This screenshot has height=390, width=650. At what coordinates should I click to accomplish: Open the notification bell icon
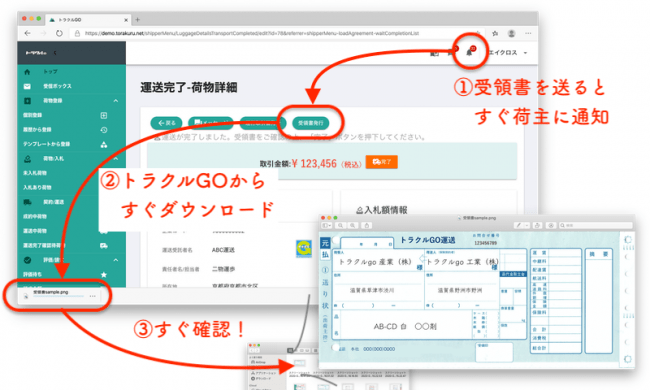point(469,53)
